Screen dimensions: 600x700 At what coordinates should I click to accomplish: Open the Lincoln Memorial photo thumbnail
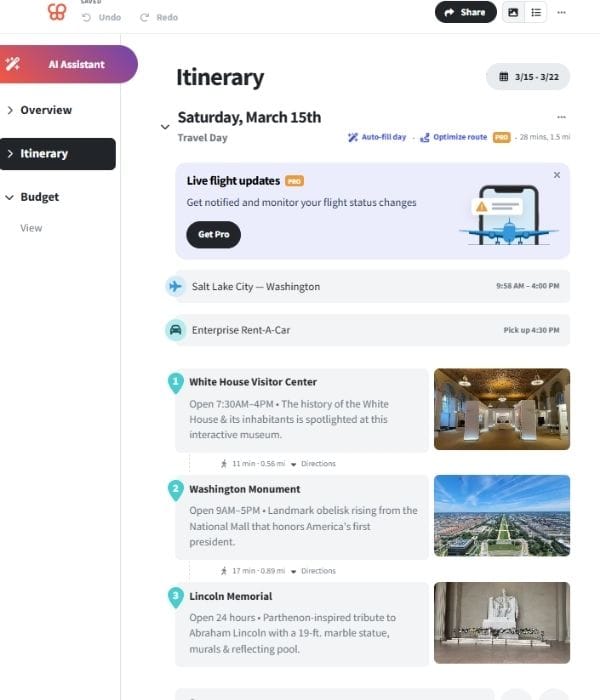click(x=502, y=622)
